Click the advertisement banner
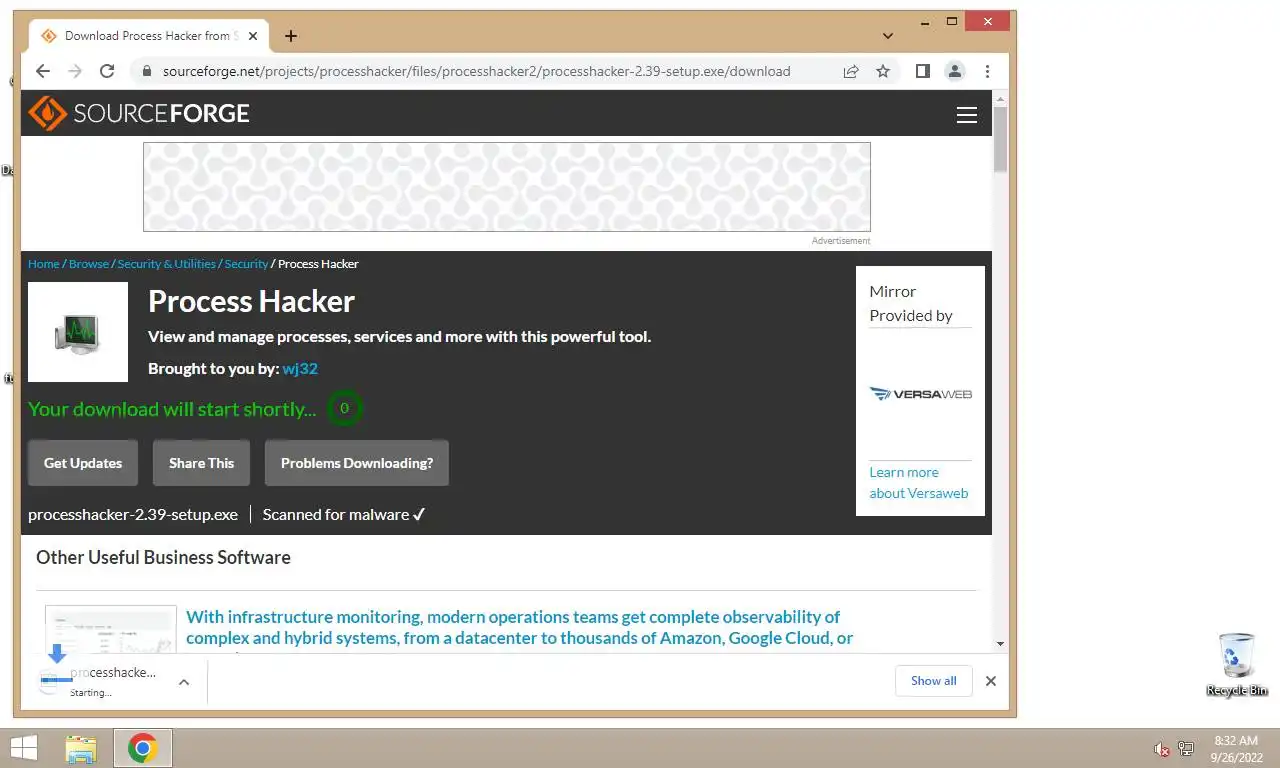The width and height of the screenshot is (1280, 768). click(507, 187)
